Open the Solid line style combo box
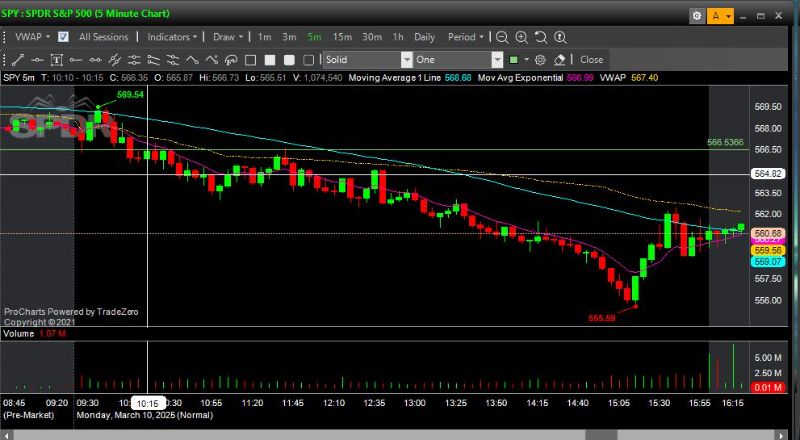This screenshot has width=800, height=440. click(367, 60)
